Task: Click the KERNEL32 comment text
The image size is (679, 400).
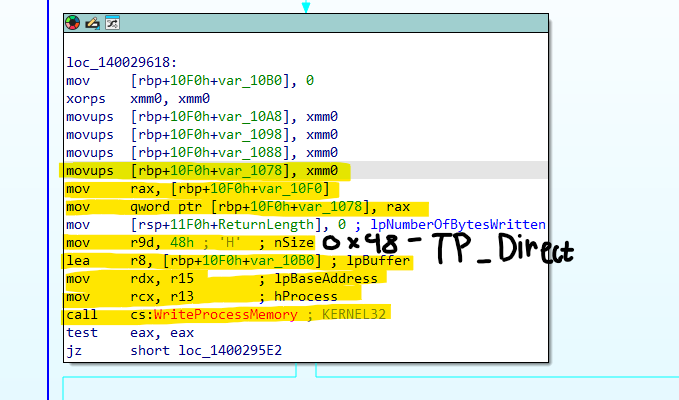Action: pyautogui.click(x=354, y=314)
